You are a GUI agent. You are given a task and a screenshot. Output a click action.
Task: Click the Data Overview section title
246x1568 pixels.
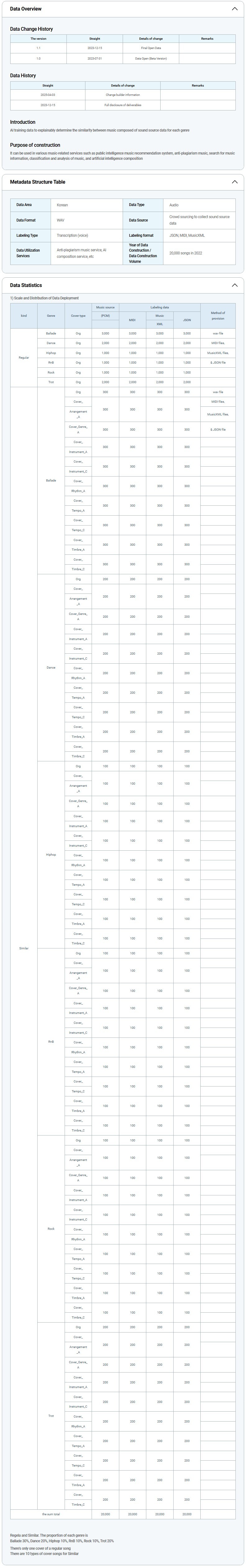[25, 9]
